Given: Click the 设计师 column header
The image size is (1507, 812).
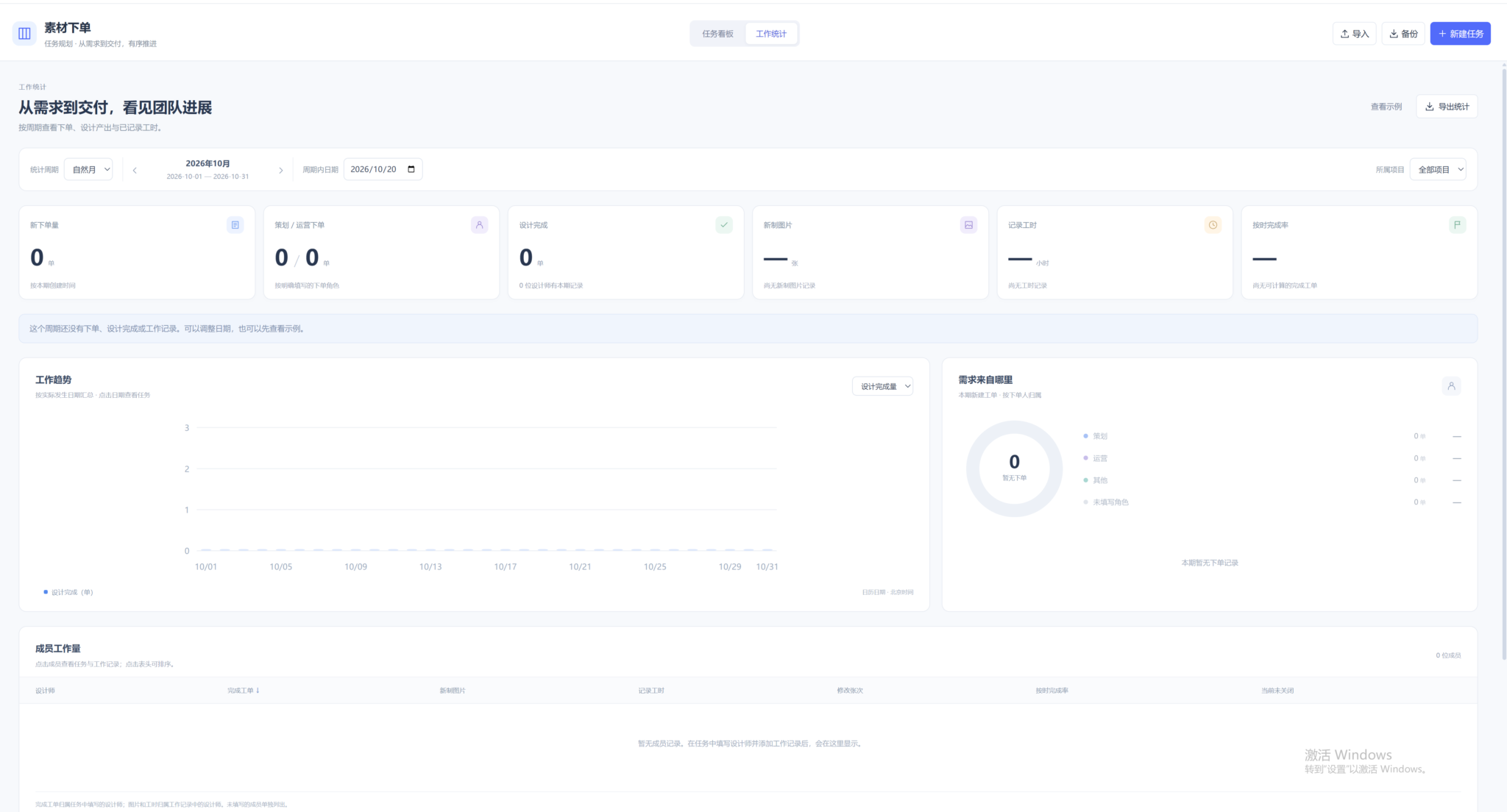Looking at the screenshot, I should pyautogui.click(x=46, y=691).
